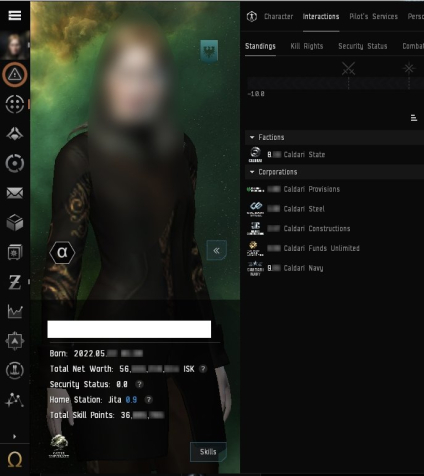Open the market graph icon in sidebar
424x476 pixels.
click(x=15, y=311)
